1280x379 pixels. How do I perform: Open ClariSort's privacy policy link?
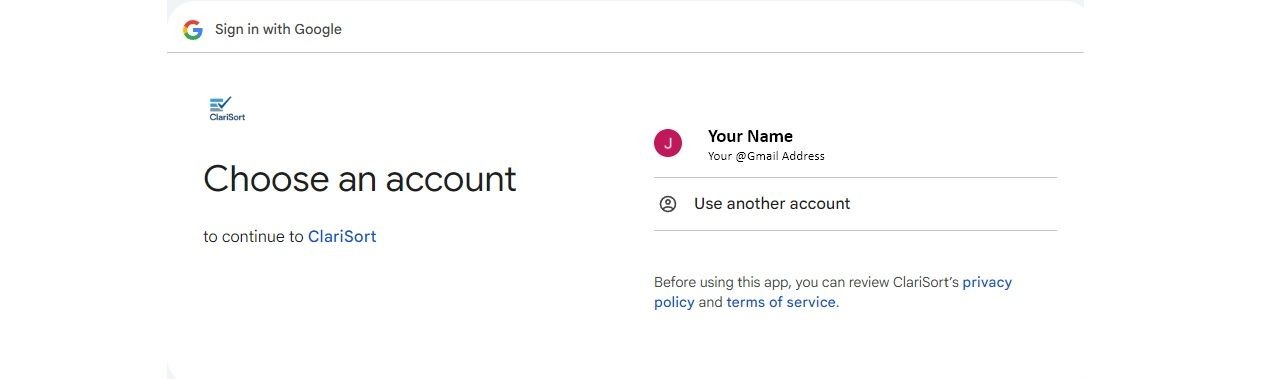[x=833, y=292]
